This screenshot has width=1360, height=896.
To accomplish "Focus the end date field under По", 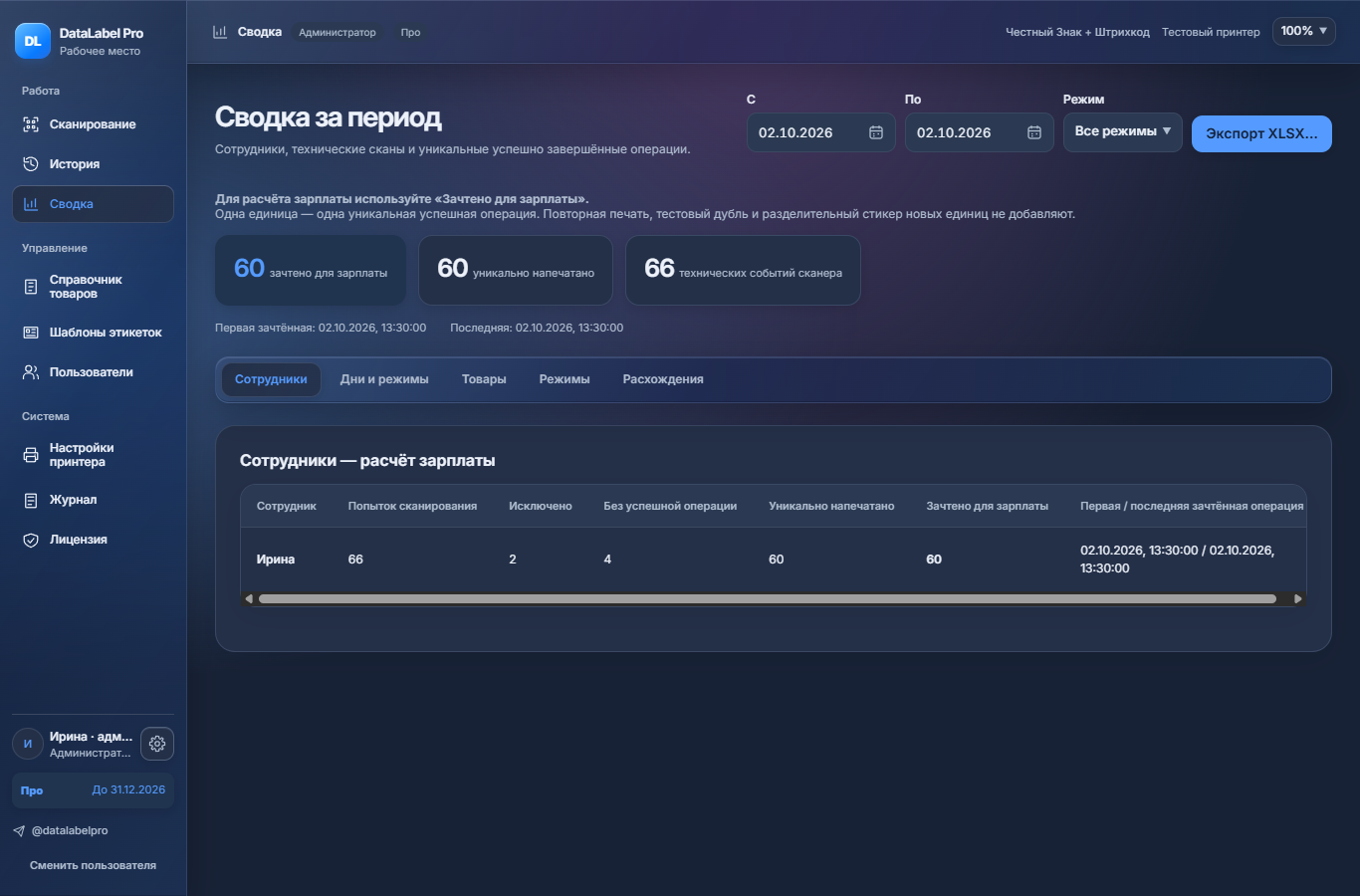I will tap(980, 132).
